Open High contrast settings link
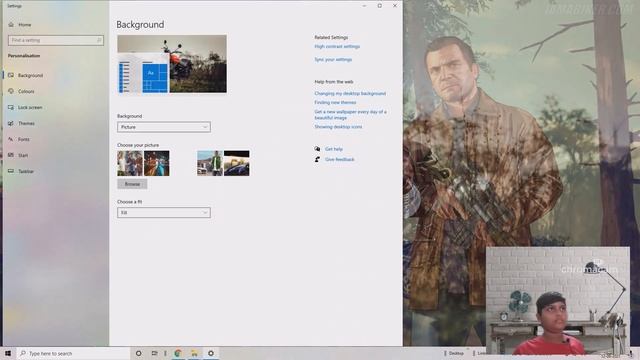Screen dimensions: 640x360 click(x=337, y=47)
